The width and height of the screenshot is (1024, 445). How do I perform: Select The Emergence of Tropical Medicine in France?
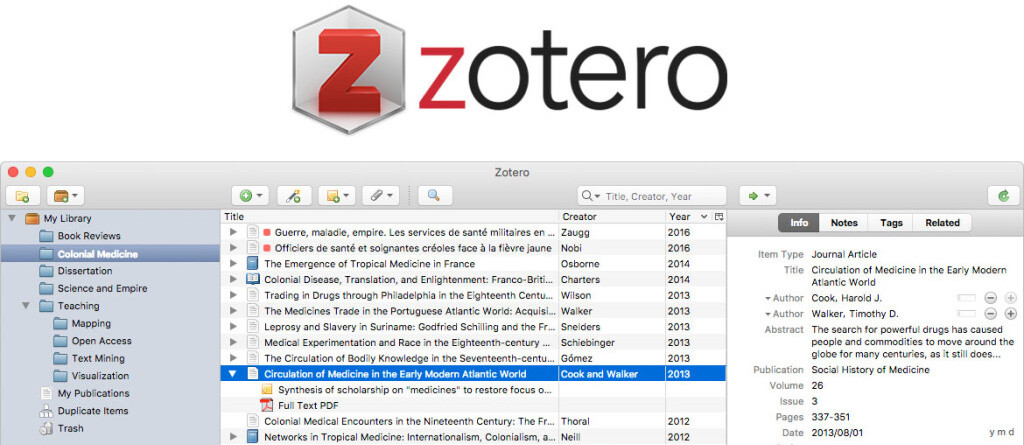[369, 263]
